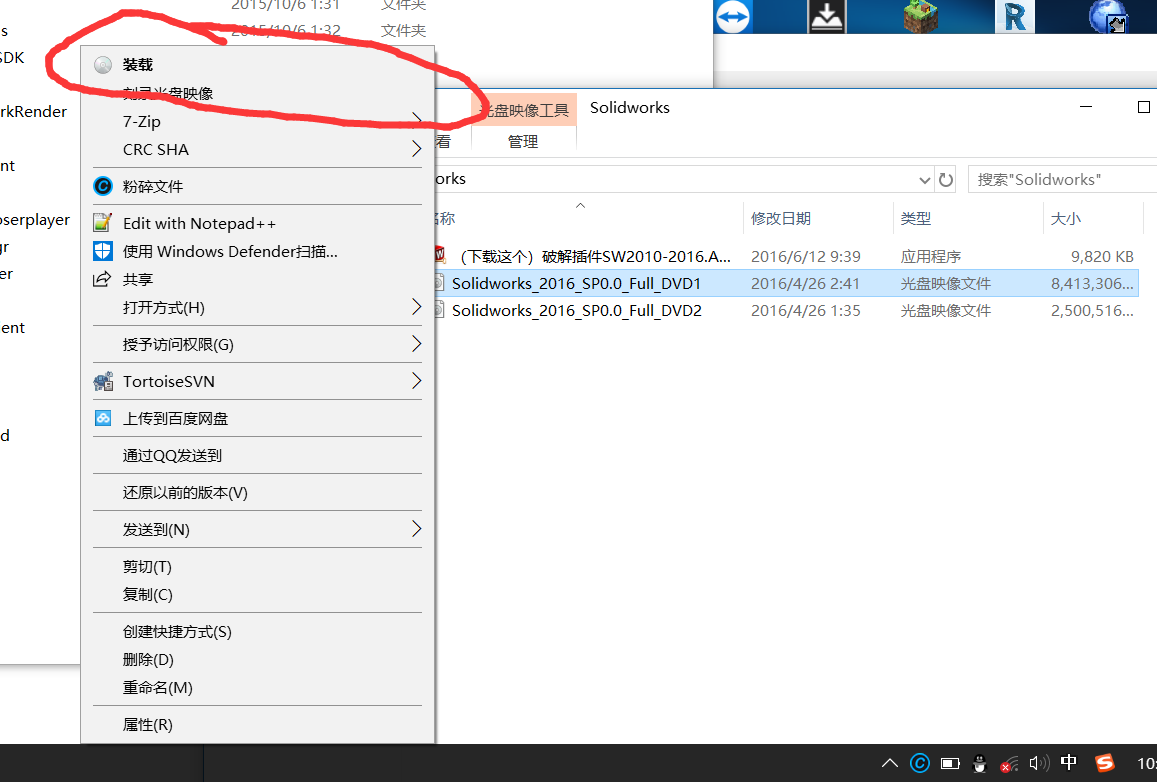Choose 上传到百度网盘
This screenshot has height=782, width=1157.
258,418
